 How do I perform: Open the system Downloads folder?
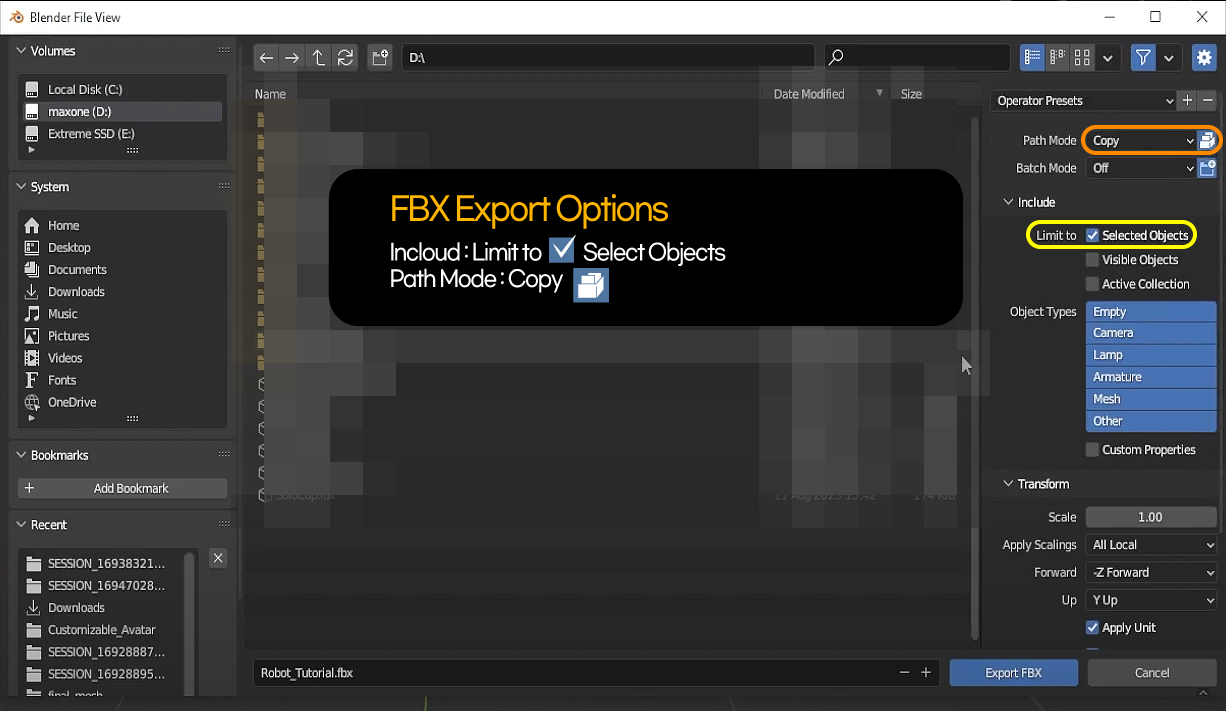click(120, 292)
